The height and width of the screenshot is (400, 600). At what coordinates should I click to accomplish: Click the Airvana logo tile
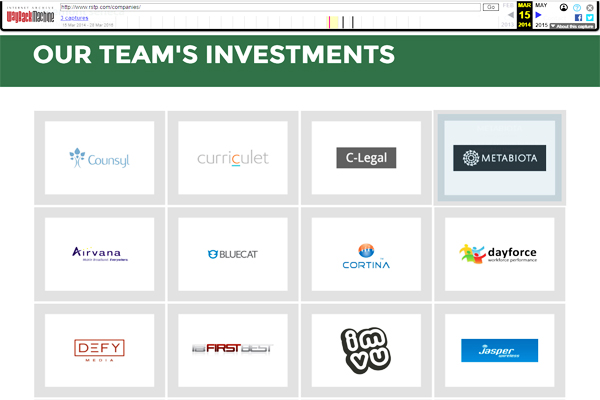pos(99,254)
